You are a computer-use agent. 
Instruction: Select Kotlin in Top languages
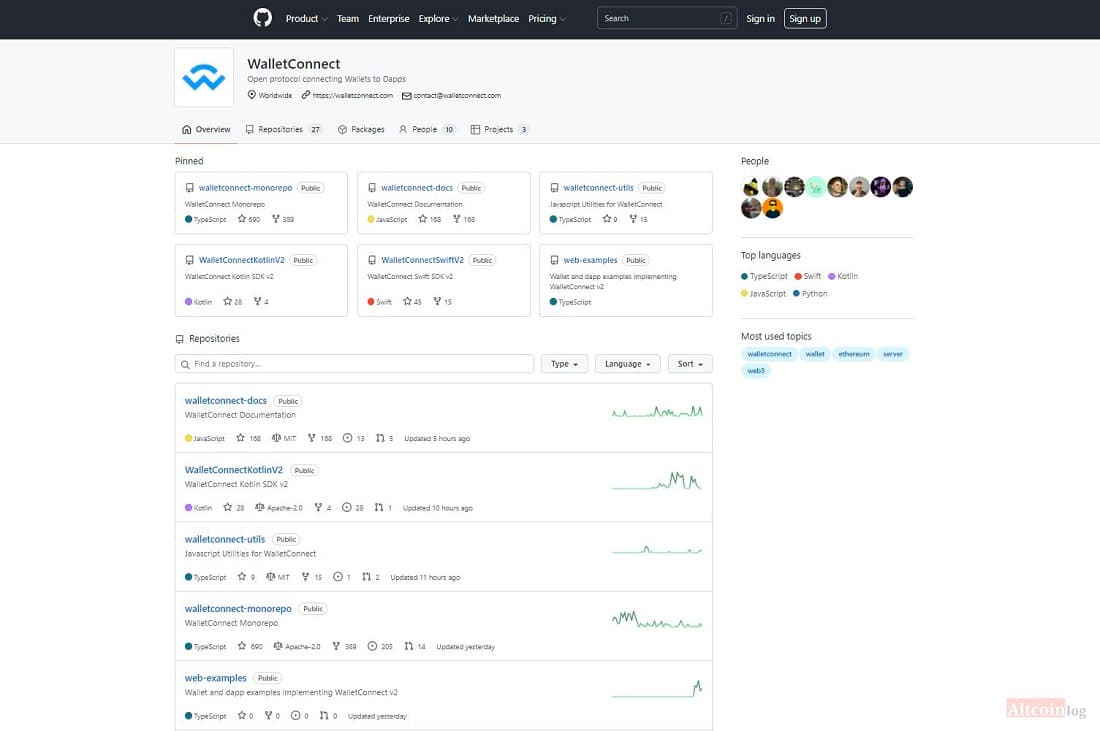pyautogui.click(x=843, y=276)
